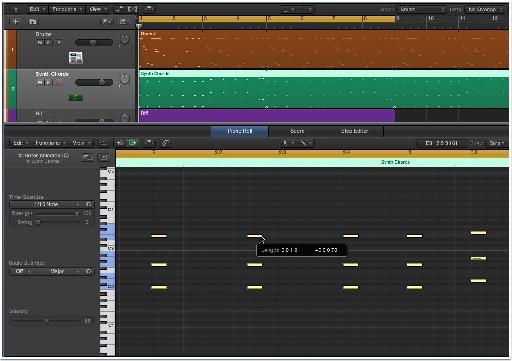Select the pointer tool in piano roll

click(x=287, y=143)
